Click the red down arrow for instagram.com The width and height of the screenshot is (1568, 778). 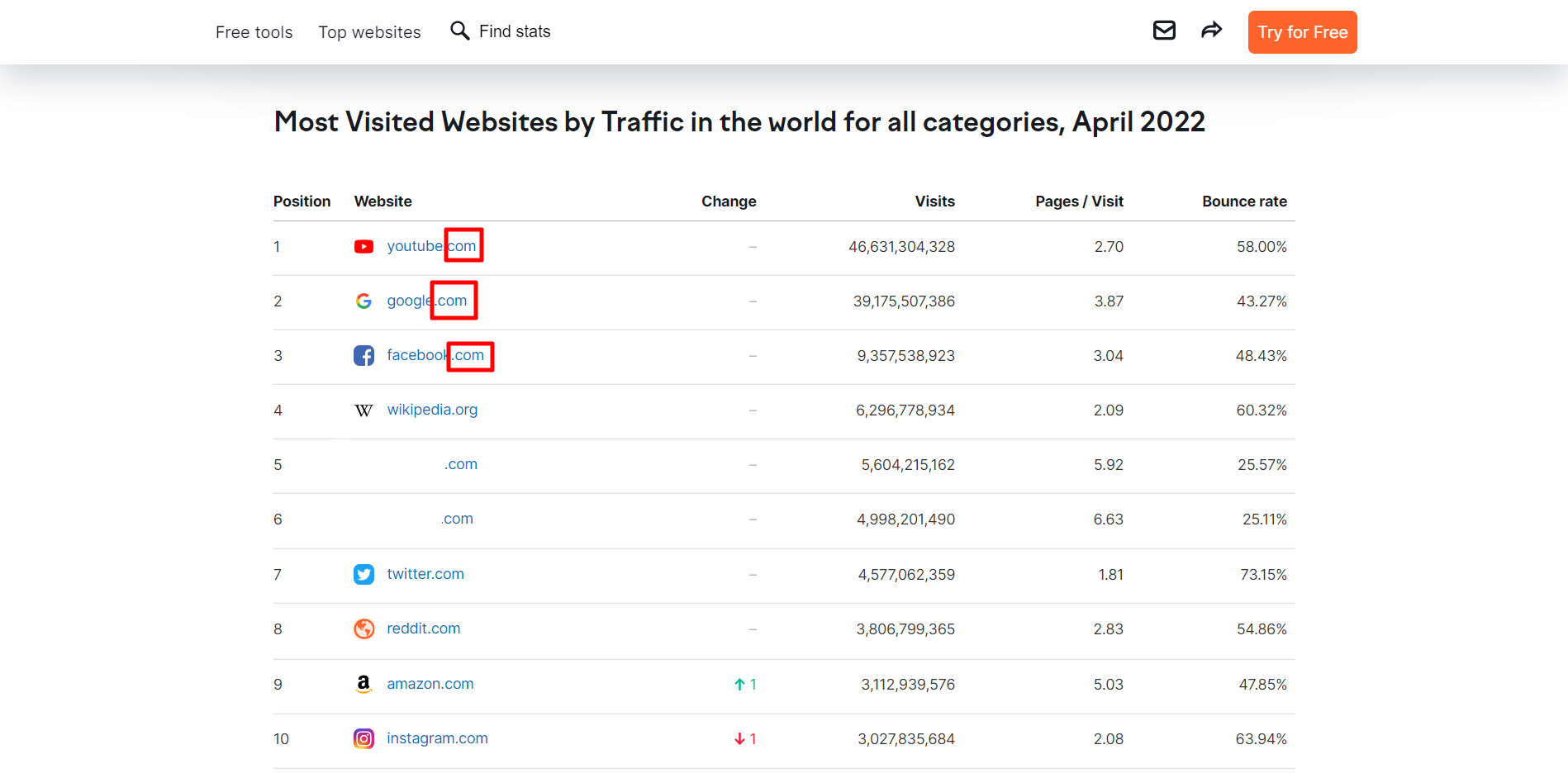point(739,738)
